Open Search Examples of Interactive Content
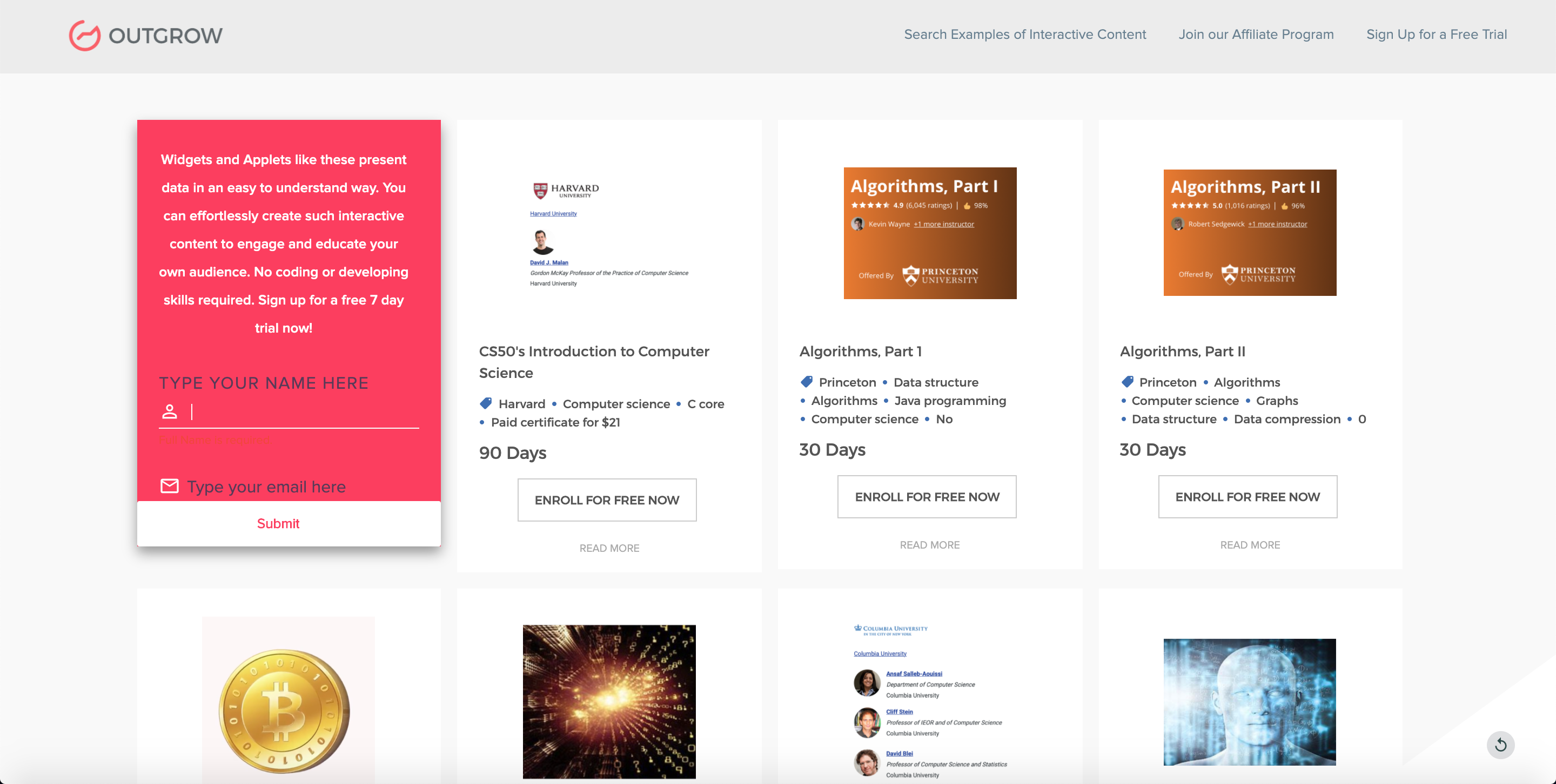Screen dimensions: 1556x784 pos(1024,35)
